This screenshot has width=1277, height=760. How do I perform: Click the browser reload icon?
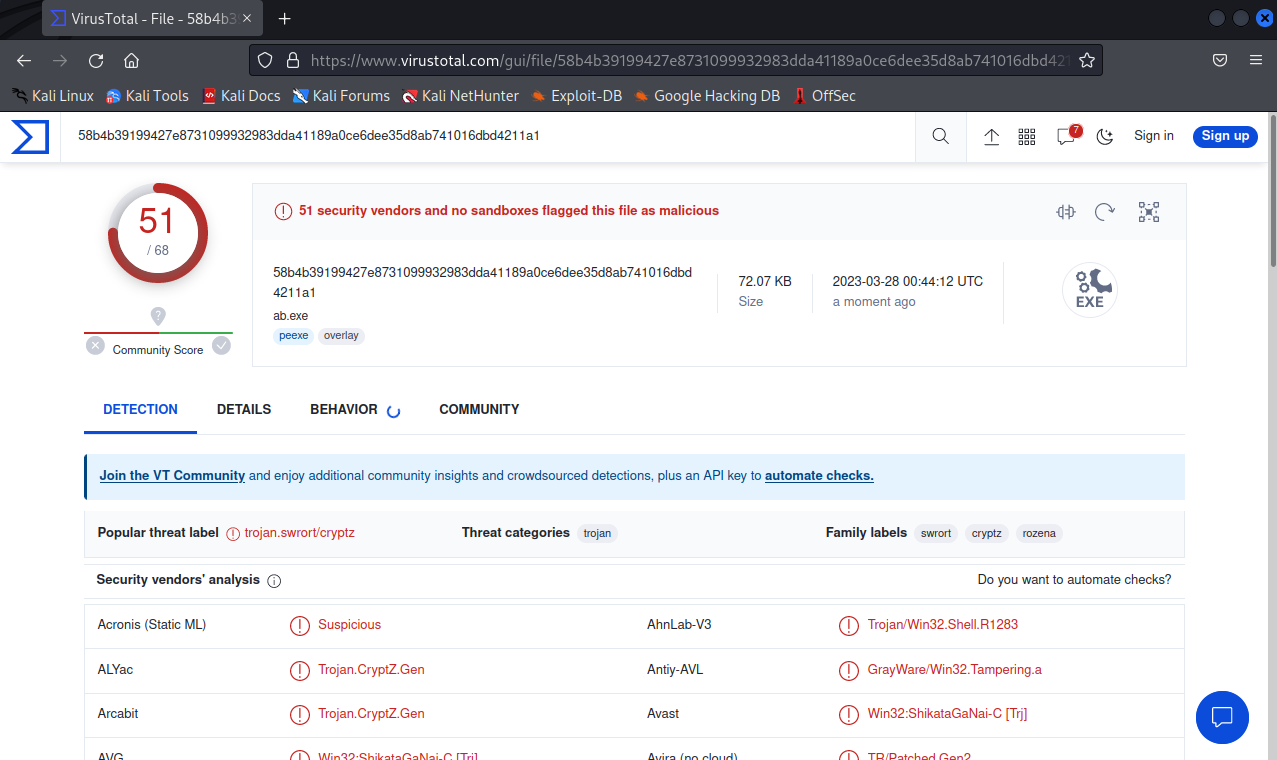click(x=96, y=60)
